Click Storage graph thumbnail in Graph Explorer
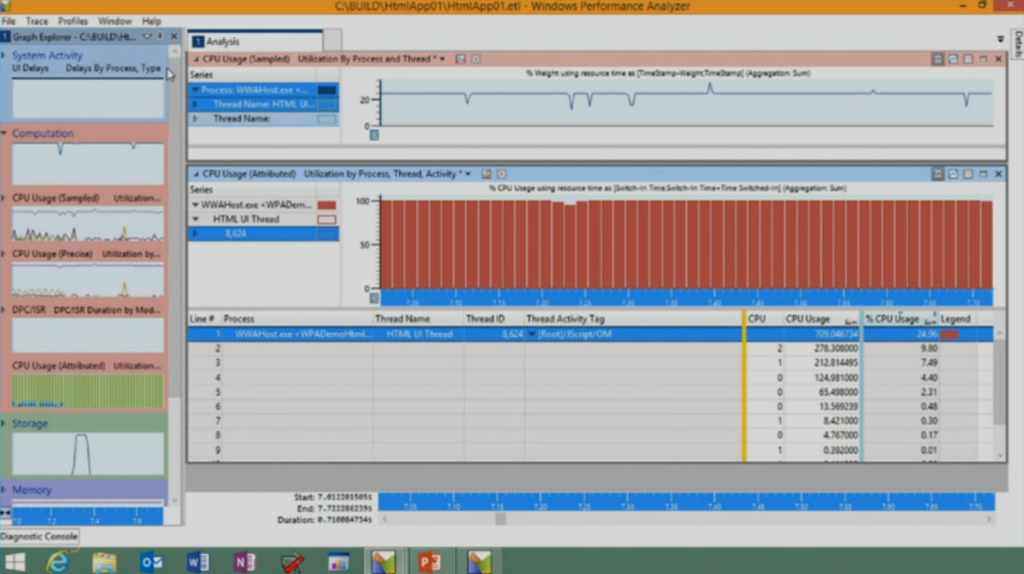This screenshot has width=1024, height=574. tap(88, 453)
